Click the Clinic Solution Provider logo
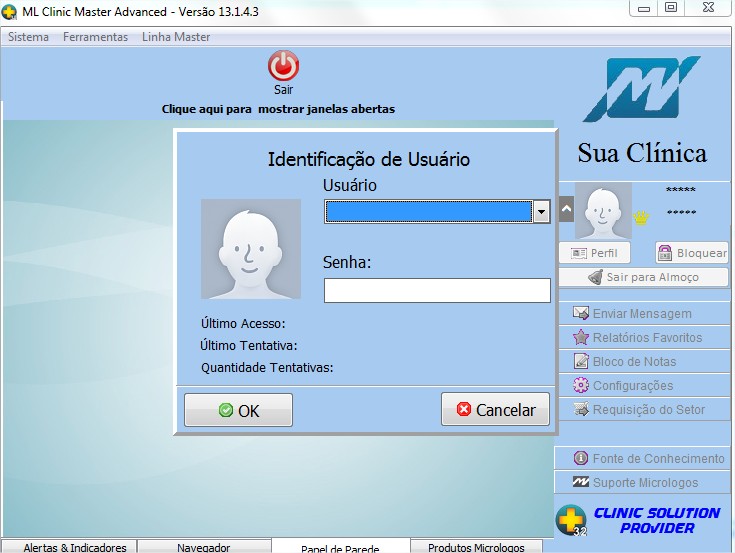The width and height of the screenshot is (735, 553). click(640, 520)
